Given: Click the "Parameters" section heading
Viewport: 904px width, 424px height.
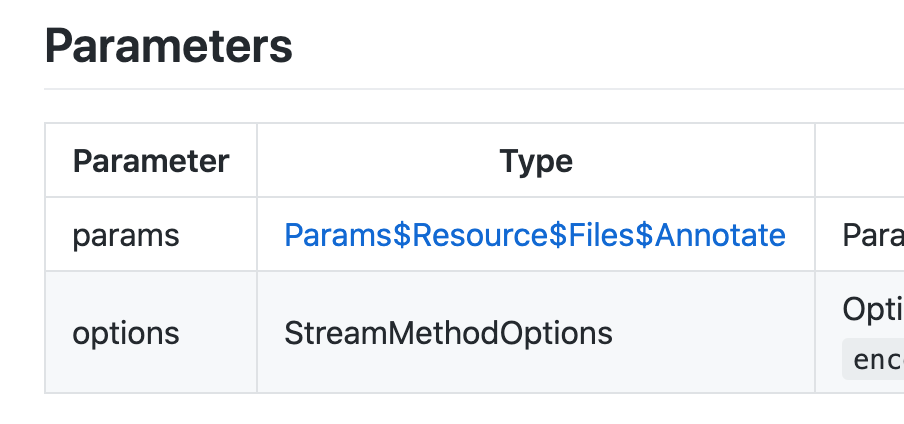Looking at the screenshot, I should 168,45.
